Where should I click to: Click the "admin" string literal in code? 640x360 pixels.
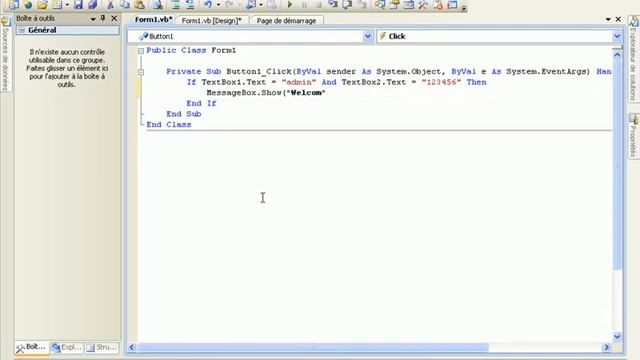pos(299,82)
